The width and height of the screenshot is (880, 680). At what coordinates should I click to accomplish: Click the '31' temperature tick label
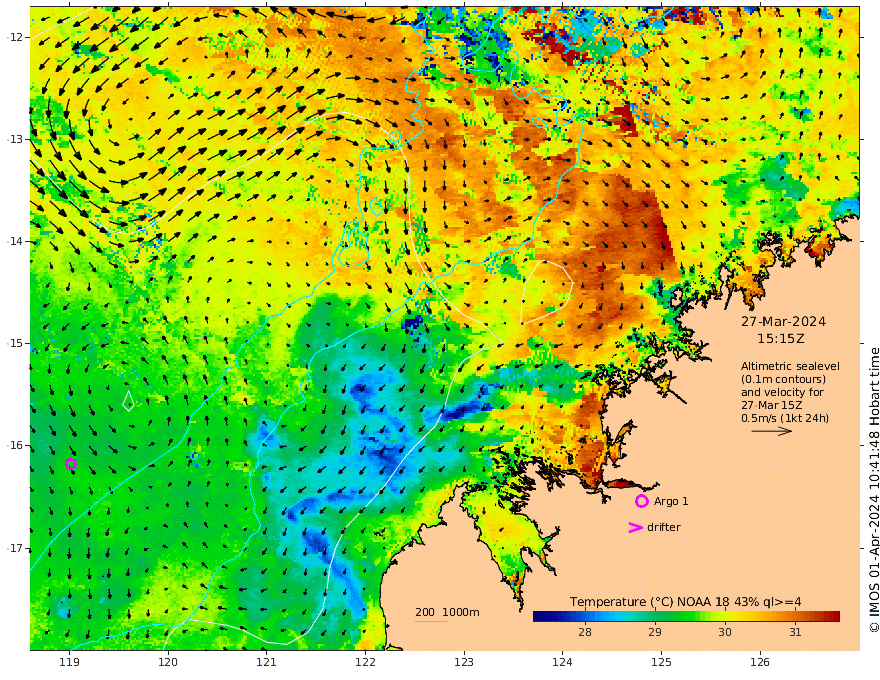[x=795, y=632]
